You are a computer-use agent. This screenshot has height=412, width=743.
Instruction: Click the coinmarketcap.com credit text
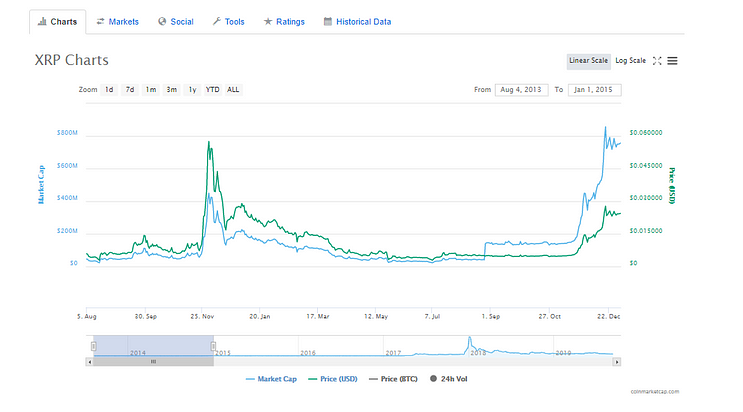(655, 392)
